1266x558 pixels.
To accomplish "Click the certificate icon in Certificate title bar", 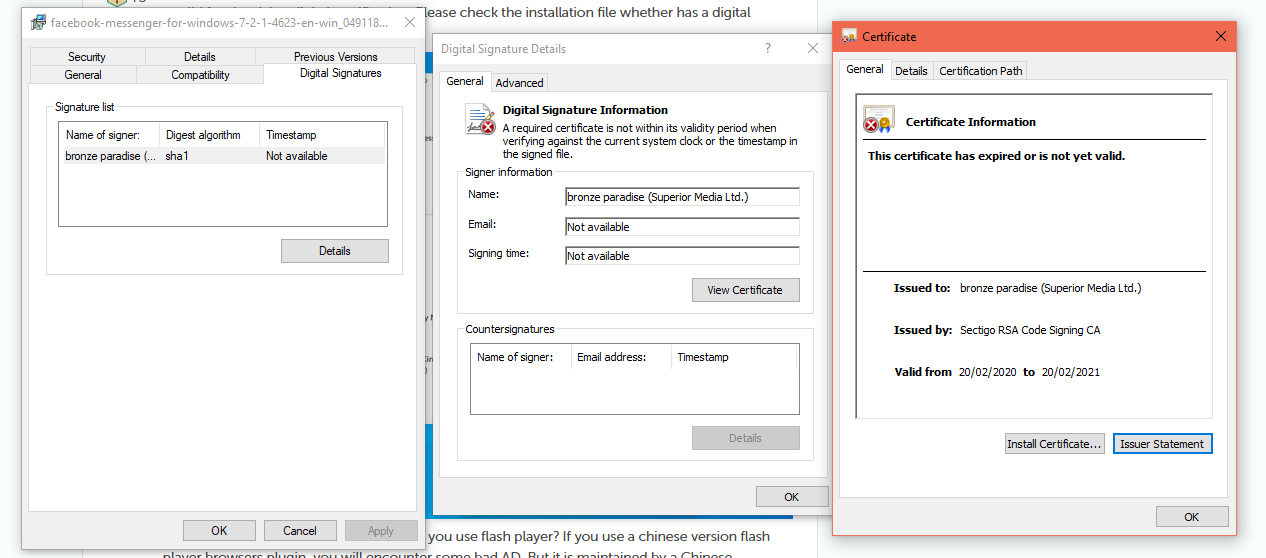I will (849, 36).
